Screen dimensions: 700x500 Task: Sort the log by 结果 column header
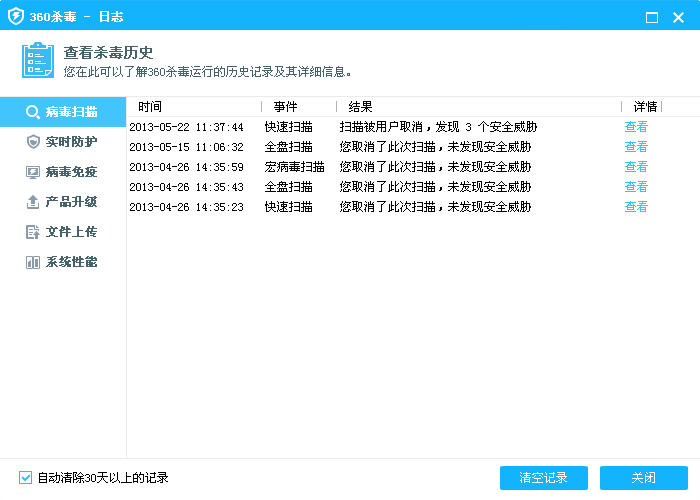[x=360, y=107]
